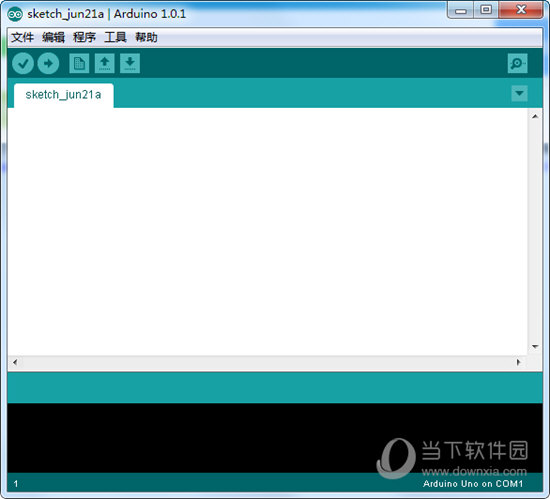Upload the sketch with the arrow button

coord(48,63)
